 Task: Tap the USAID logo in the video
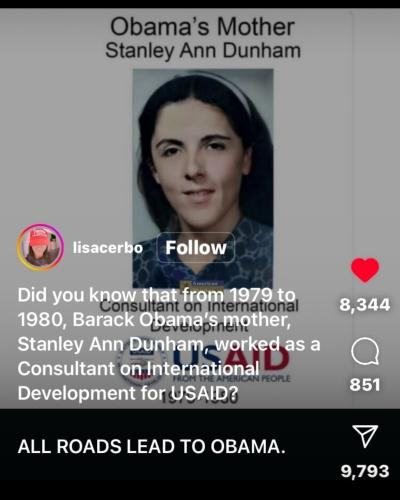(x=203, y=364)
